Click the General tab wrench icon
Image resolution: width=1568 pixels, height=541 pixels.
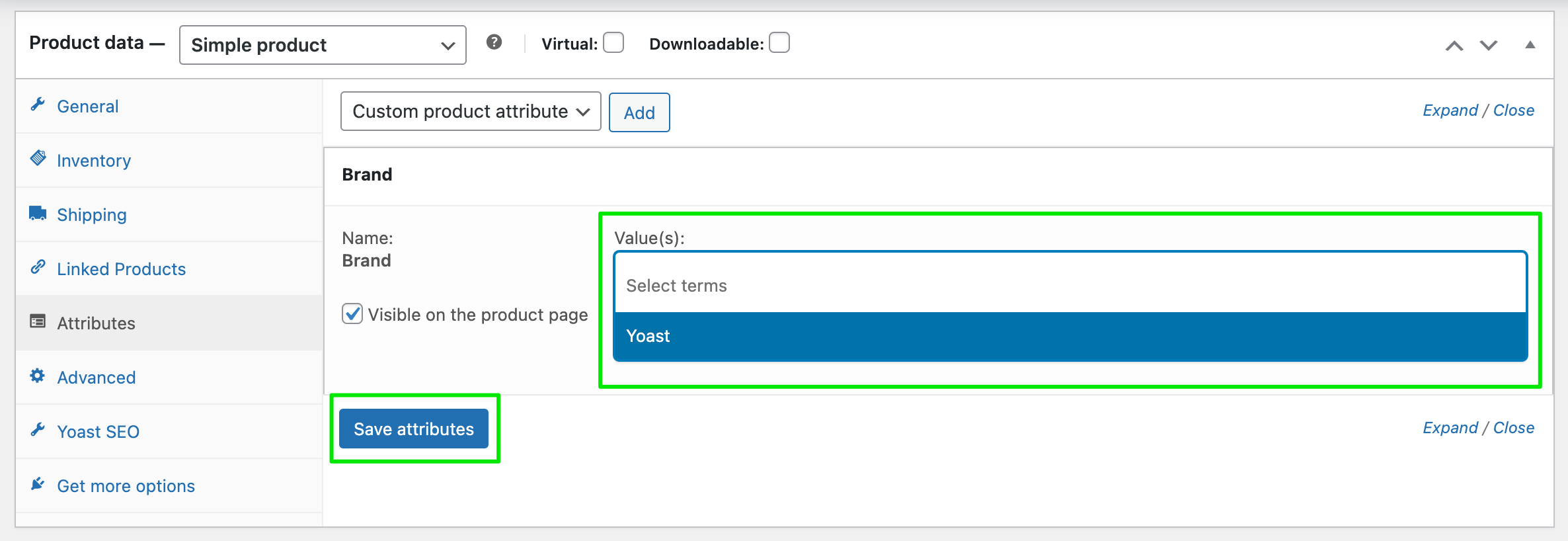(x=38, y=104)
